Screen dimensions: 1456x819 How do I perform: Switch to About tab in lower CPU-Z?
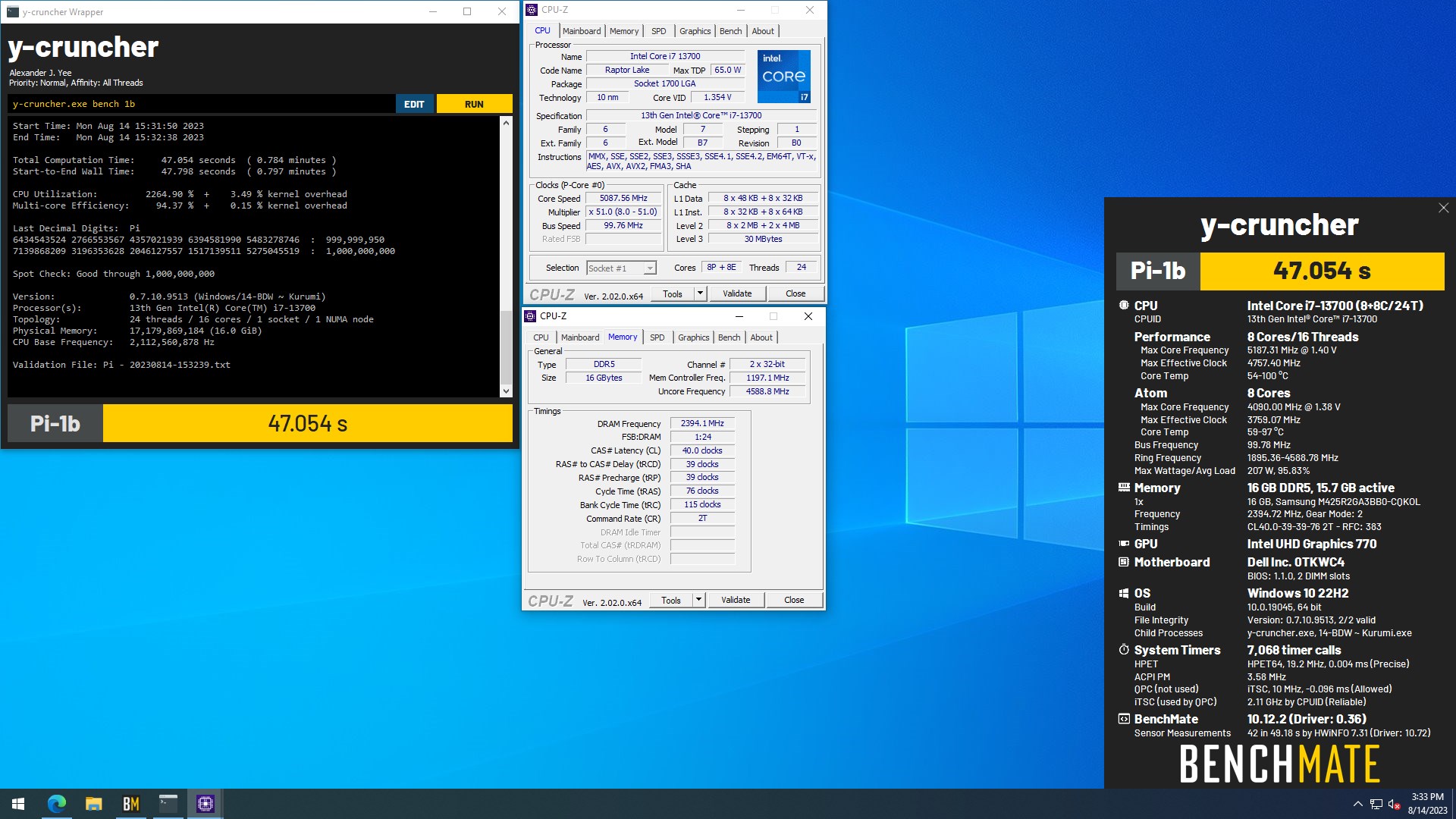[761, 337]
